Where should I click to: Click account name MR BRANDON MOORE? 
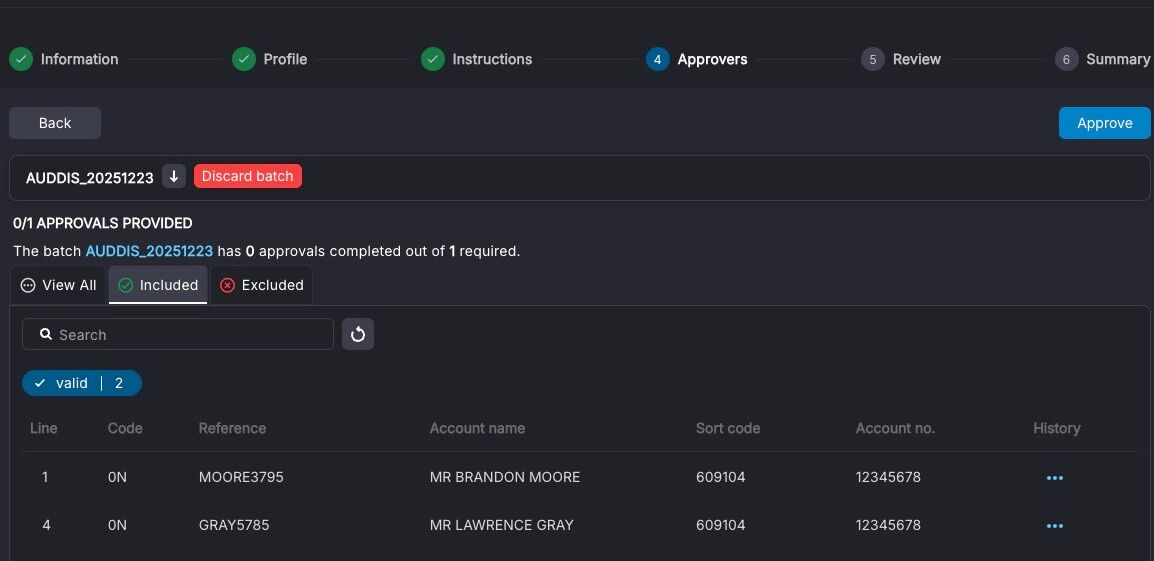[505, 478]
